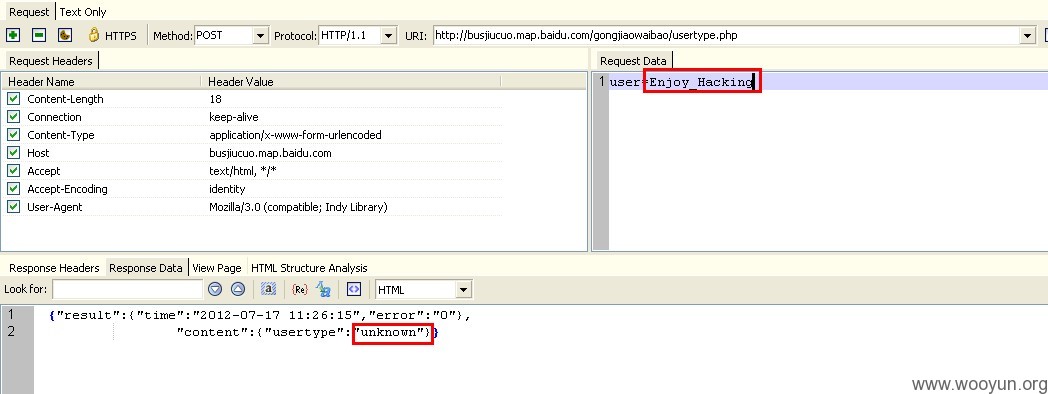Click the match case search icon

tap(323, 290)
